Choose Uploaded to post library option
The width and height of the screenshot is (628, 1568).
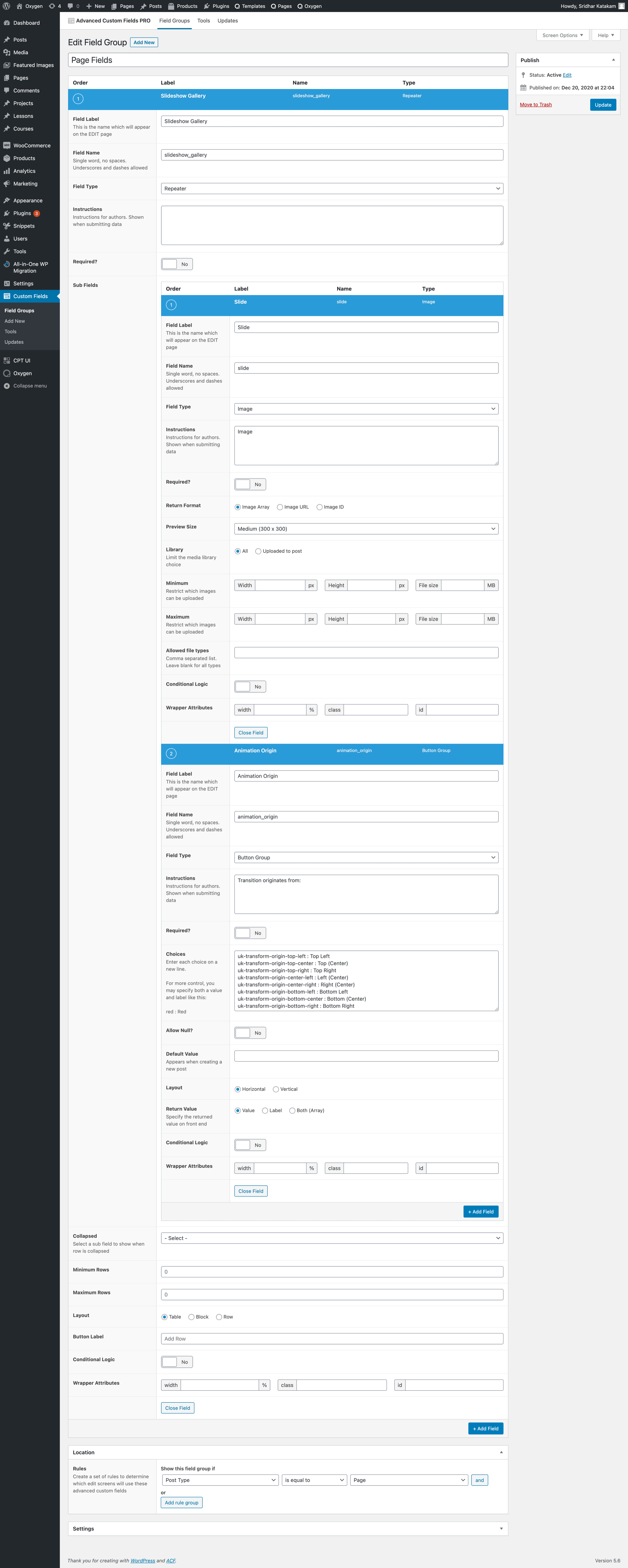[x=259, y=551]
